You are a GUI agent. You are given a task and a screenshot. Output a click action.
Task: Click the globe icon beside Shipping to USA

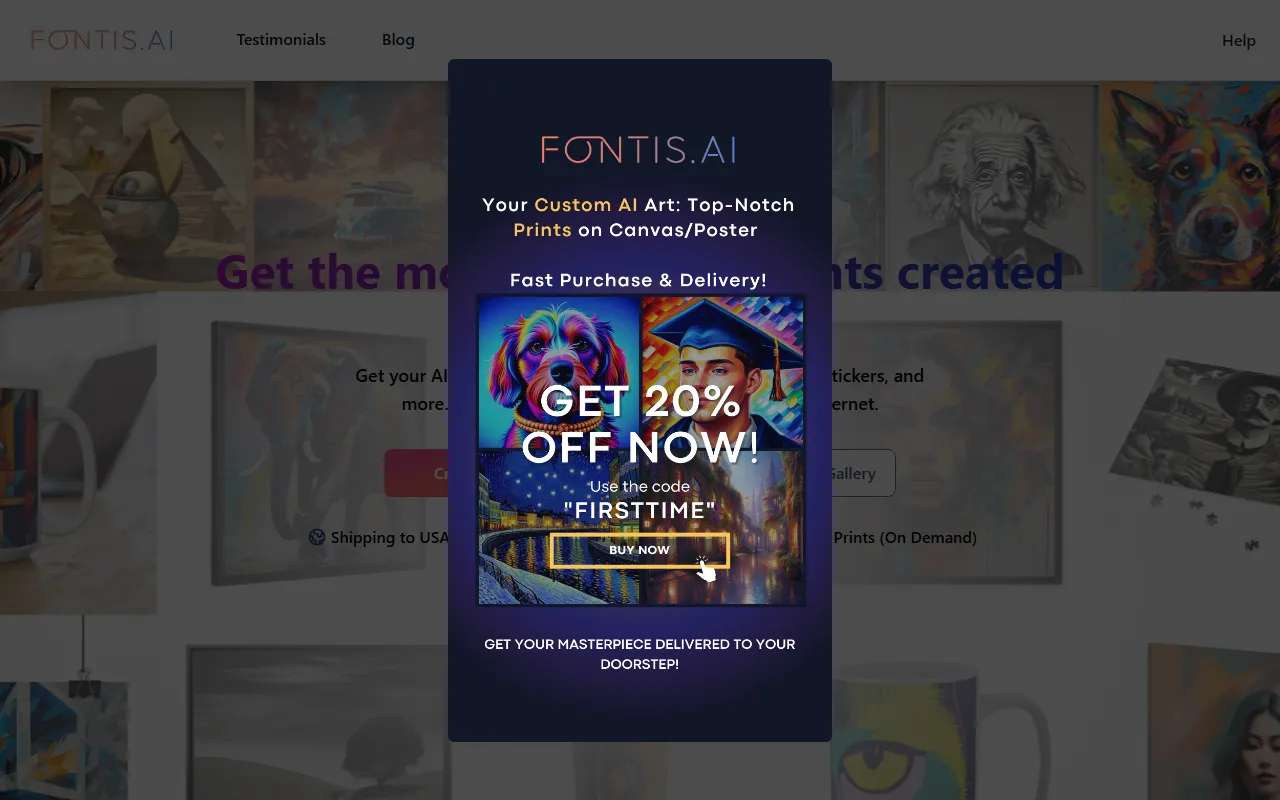[317, 537]
